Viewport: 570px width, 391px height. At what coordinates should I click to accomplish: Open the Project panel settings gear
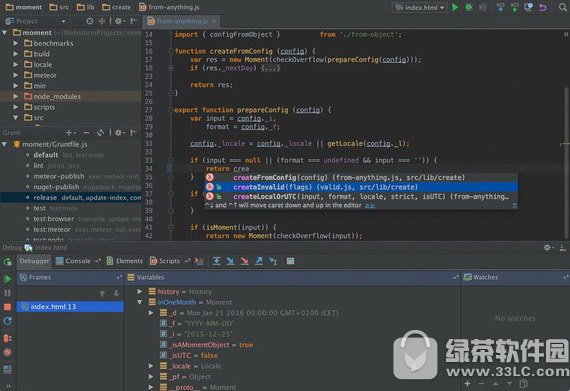119,21
